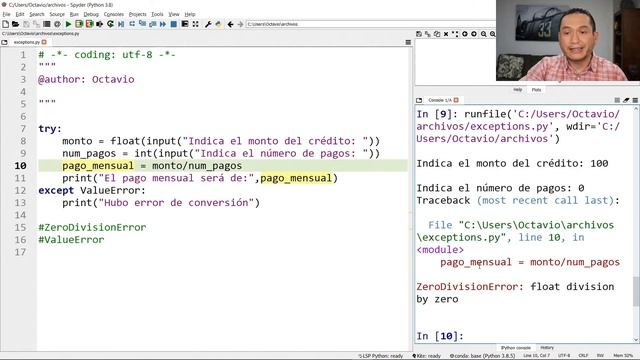Viewport: 640px width, 360px height.
Task: Click the debugger step-over icon
Action: coord(132,24)
